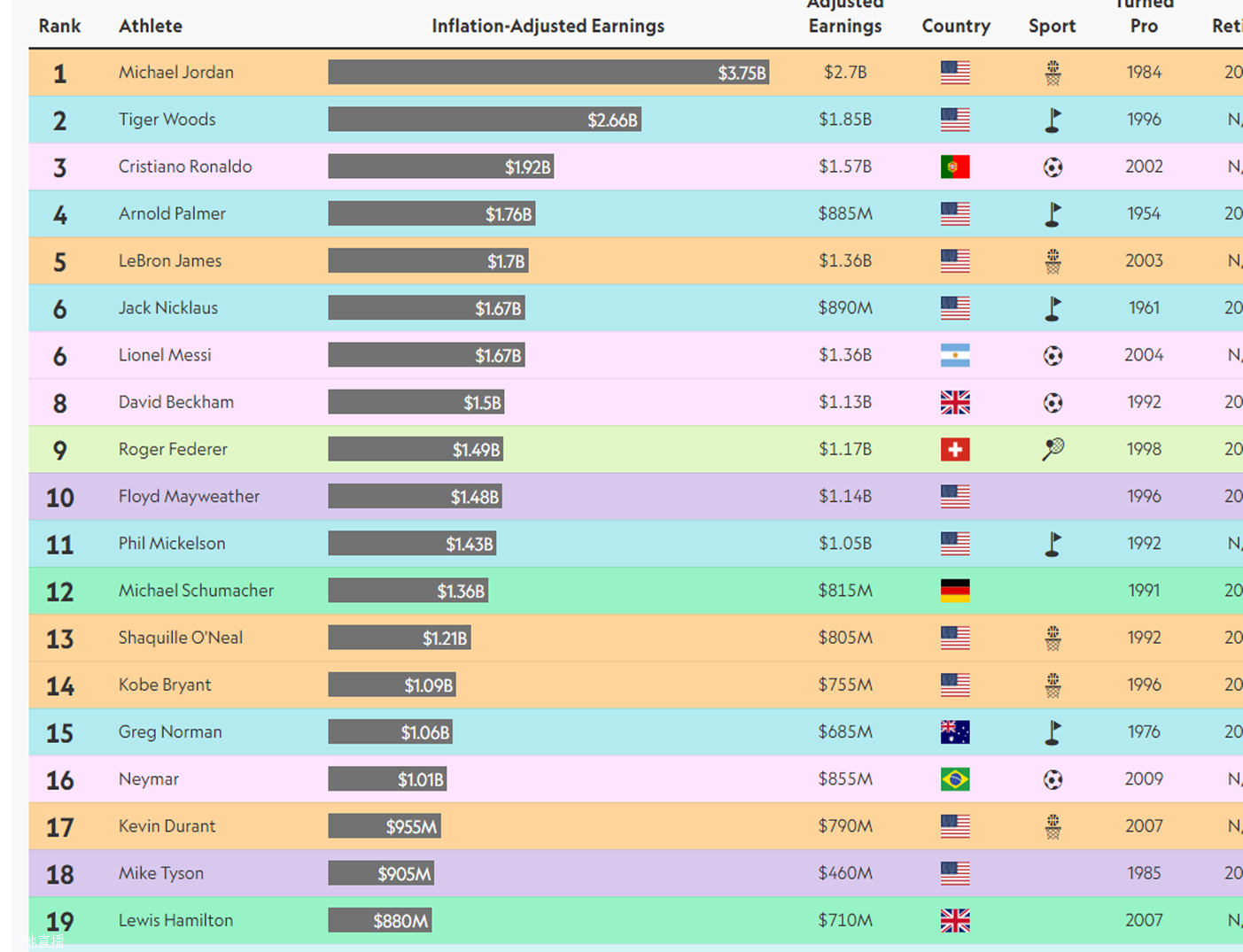Click the name Floyd Mayweather
The width and height of the screenshot is (1243, 952).
(190, 497)
